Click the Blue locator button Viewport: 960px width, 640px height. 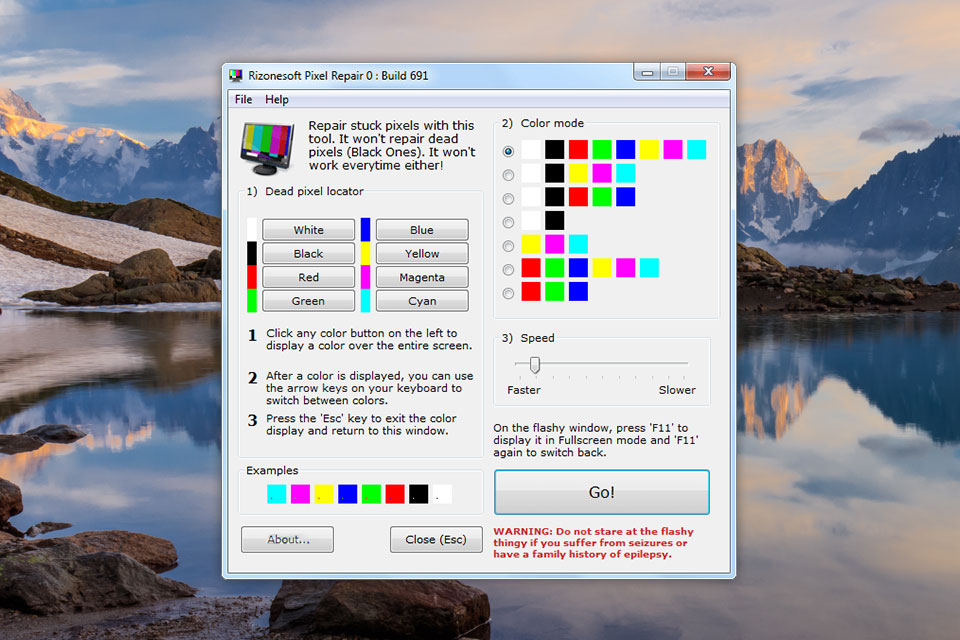(422, 230)
